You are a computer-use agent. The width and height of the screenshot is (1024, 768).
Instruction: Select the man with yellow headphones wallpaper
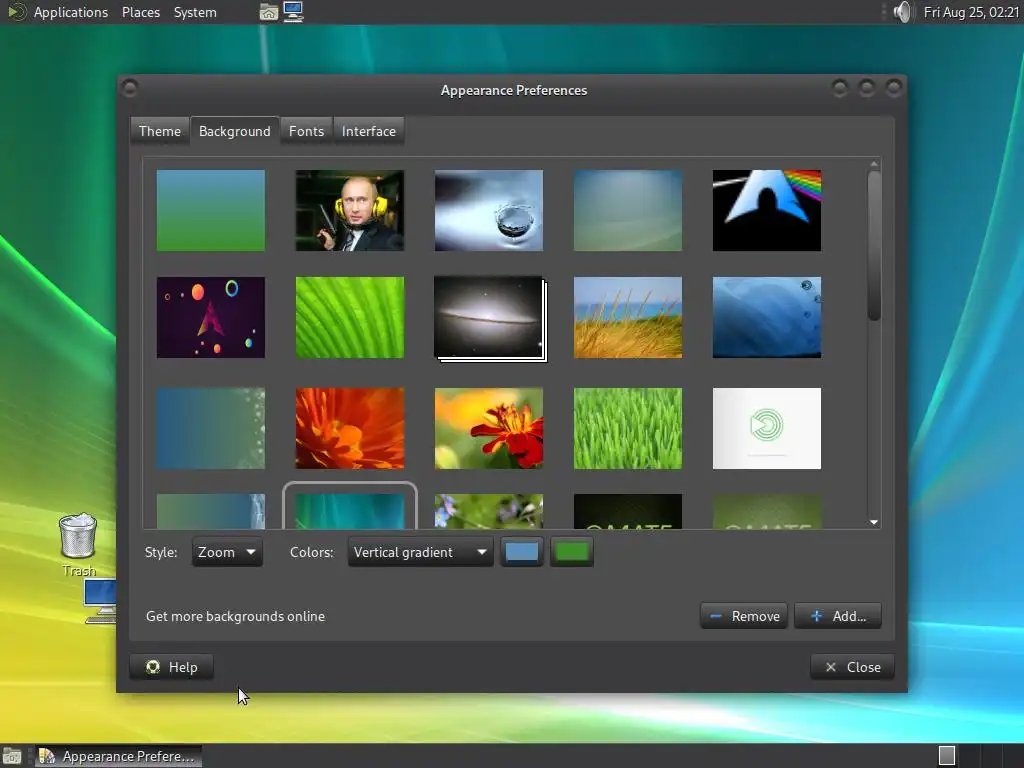pos(350,210)
